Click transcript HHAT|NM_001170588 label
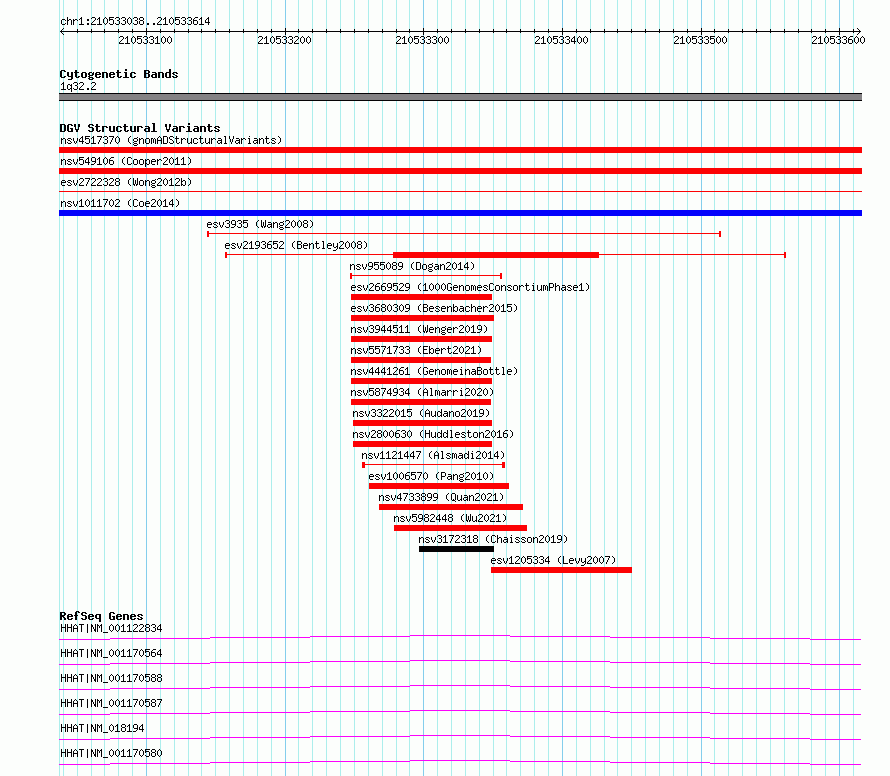 point(111,678)
